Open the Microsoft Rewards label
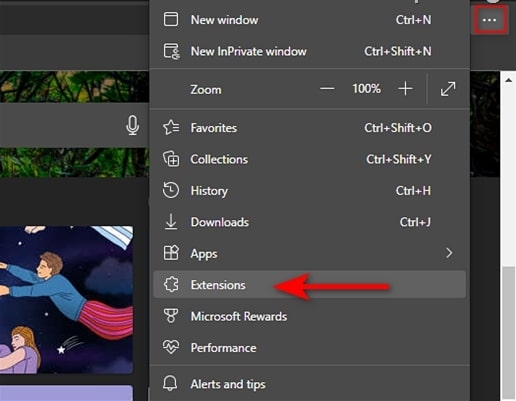 tap(239, 316)
